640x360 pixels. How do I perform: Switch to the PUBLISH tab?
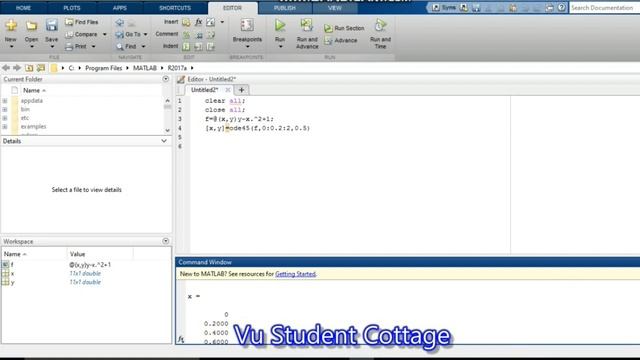point(284,8)
